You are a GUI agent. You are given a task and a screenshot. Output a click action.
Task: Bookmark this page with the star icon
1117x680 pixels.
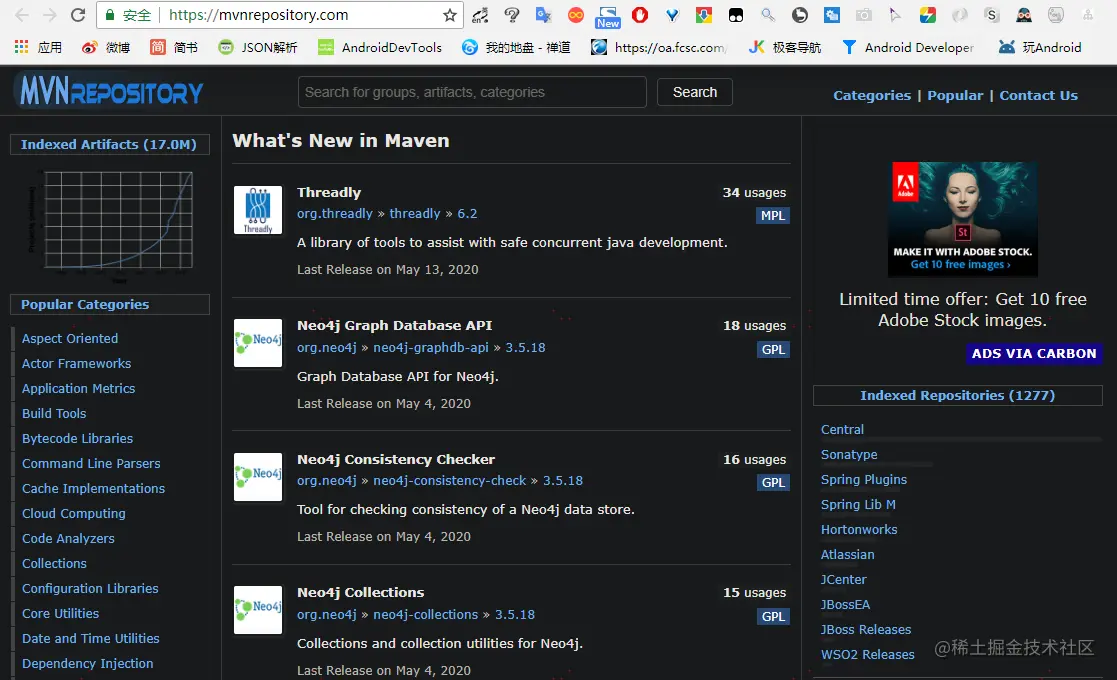tap(450, 15)
